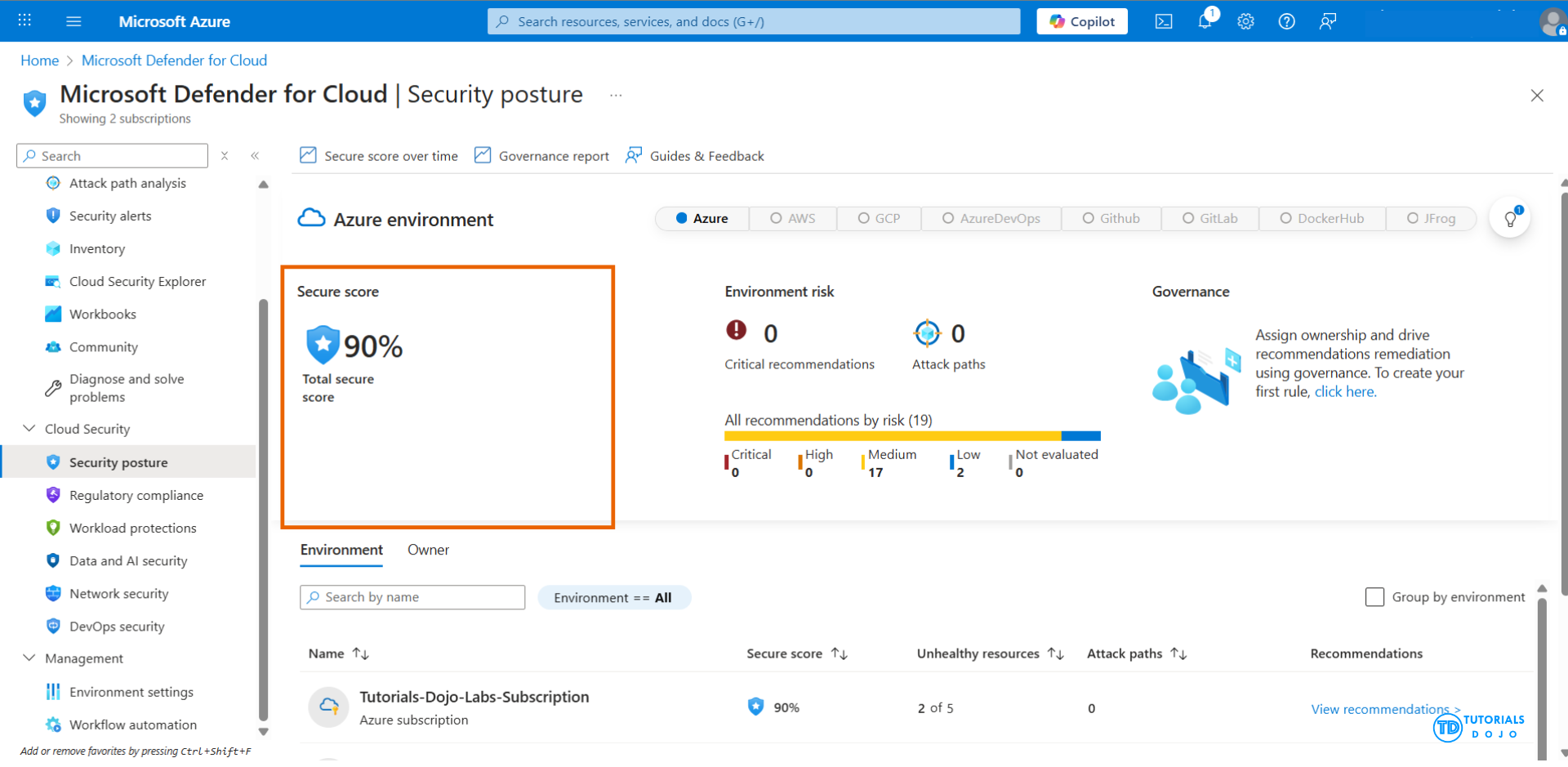Open Cloud Shell from the top bar
This screenshot has width=1568, height=767.
tap(1164, 22)
